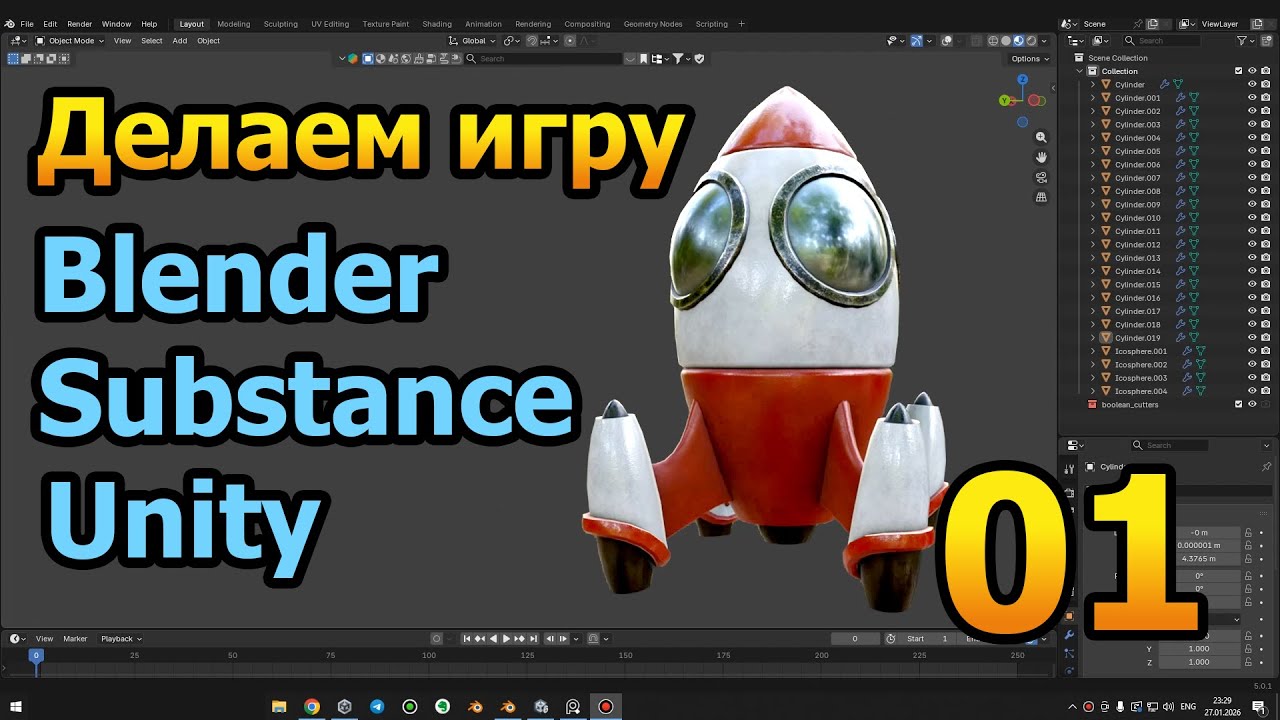
Task: Open the timeline Marker menu
Action: coord(75,639)
